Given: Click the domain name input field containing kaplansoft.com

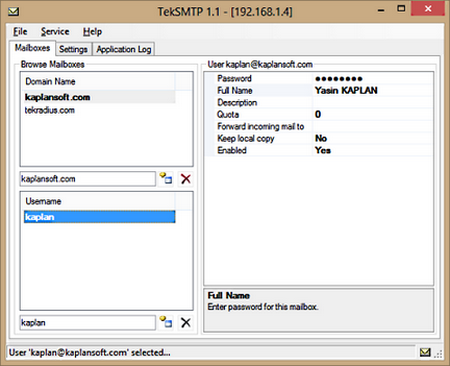Looking at the screenshot, I should 88,179.
